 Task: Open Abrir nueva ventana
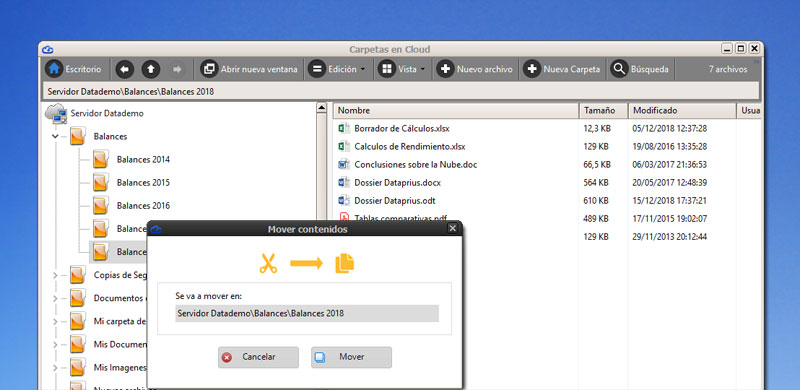[249, 69]
